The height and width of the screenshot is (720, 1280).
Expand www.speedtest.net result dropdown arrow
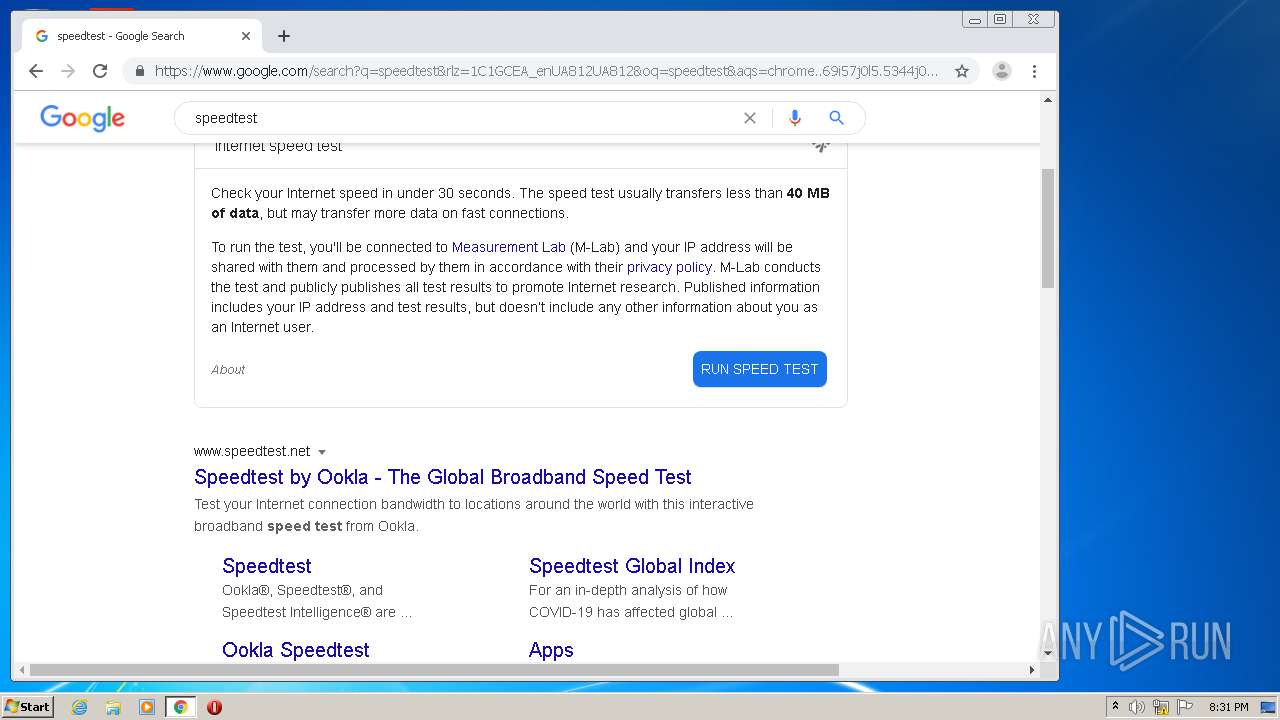(322, 452)
